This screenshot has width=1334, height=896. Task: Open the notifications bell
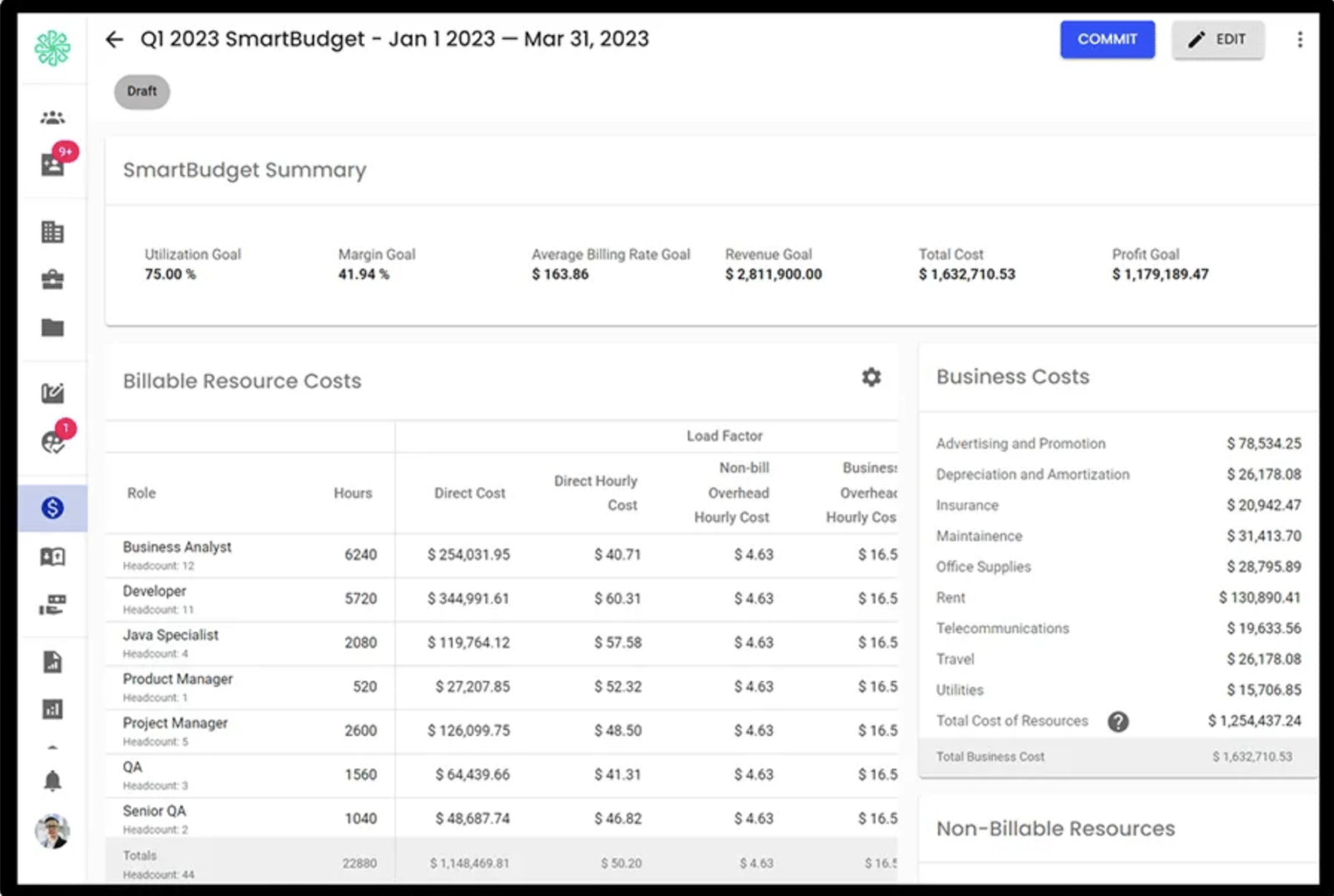click(x=53, y=779)
